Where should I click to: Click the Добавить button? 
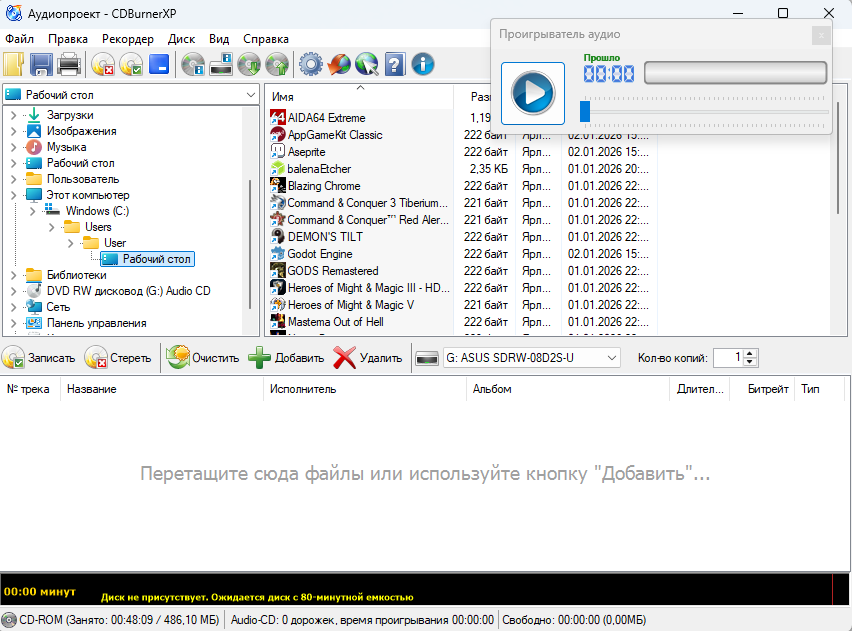[287, 358]
